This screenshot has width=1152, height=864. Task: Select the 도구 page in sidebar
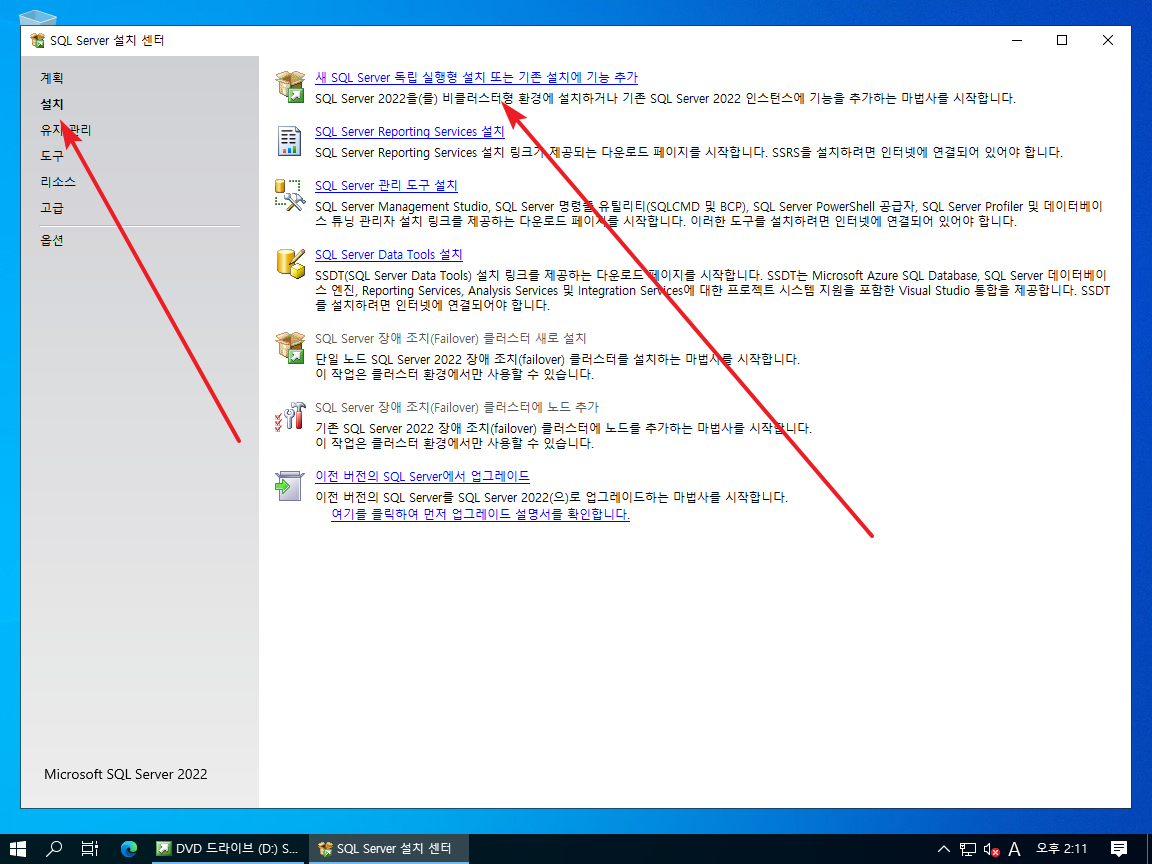tap(51, 156)
